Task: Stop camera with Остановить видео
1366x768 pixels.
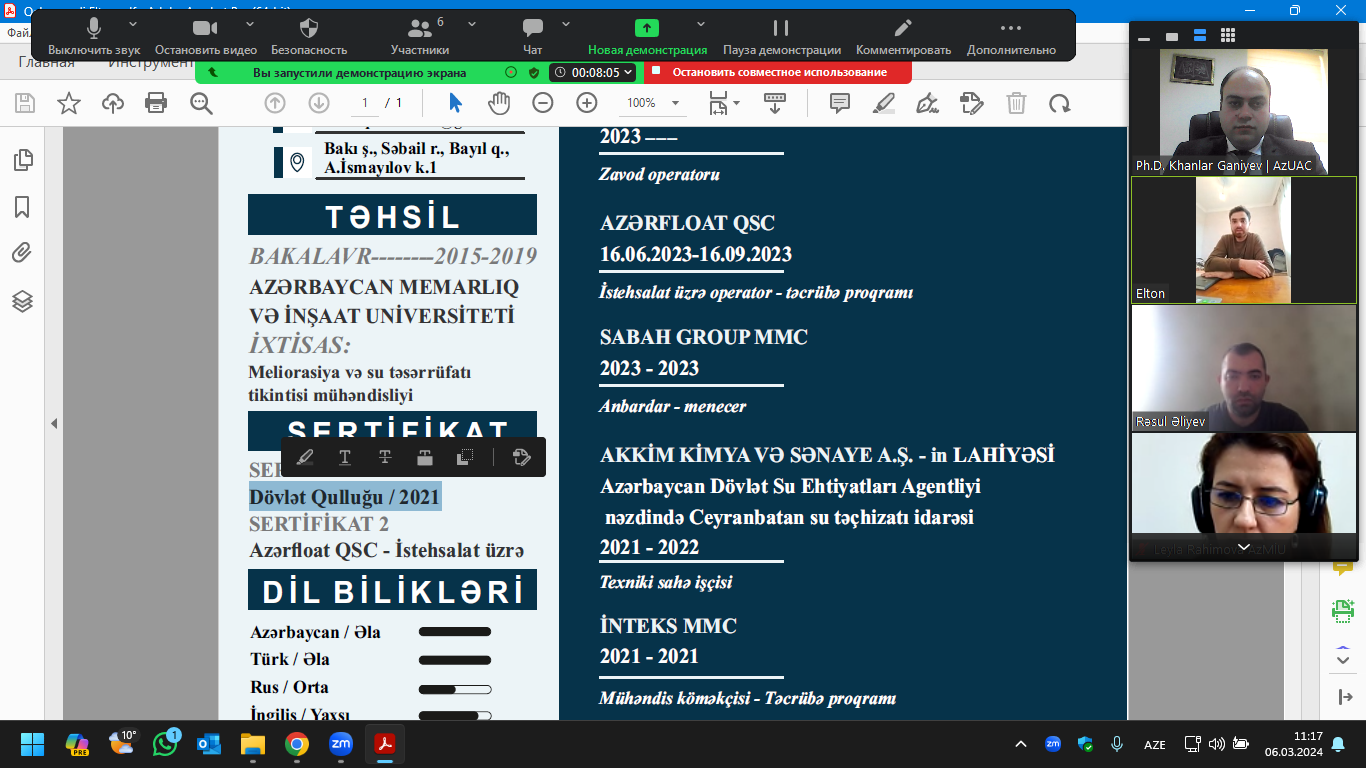Action: 205,37
